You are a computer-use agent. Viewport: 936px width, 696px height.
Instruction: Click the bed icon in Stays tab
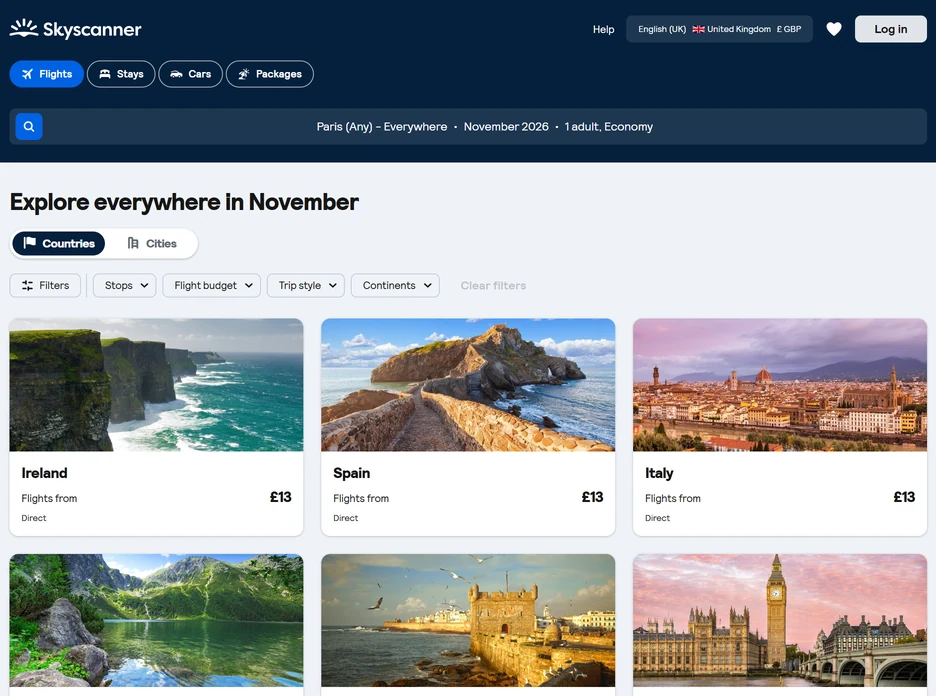pyautogui.click(x=105, y=74)
